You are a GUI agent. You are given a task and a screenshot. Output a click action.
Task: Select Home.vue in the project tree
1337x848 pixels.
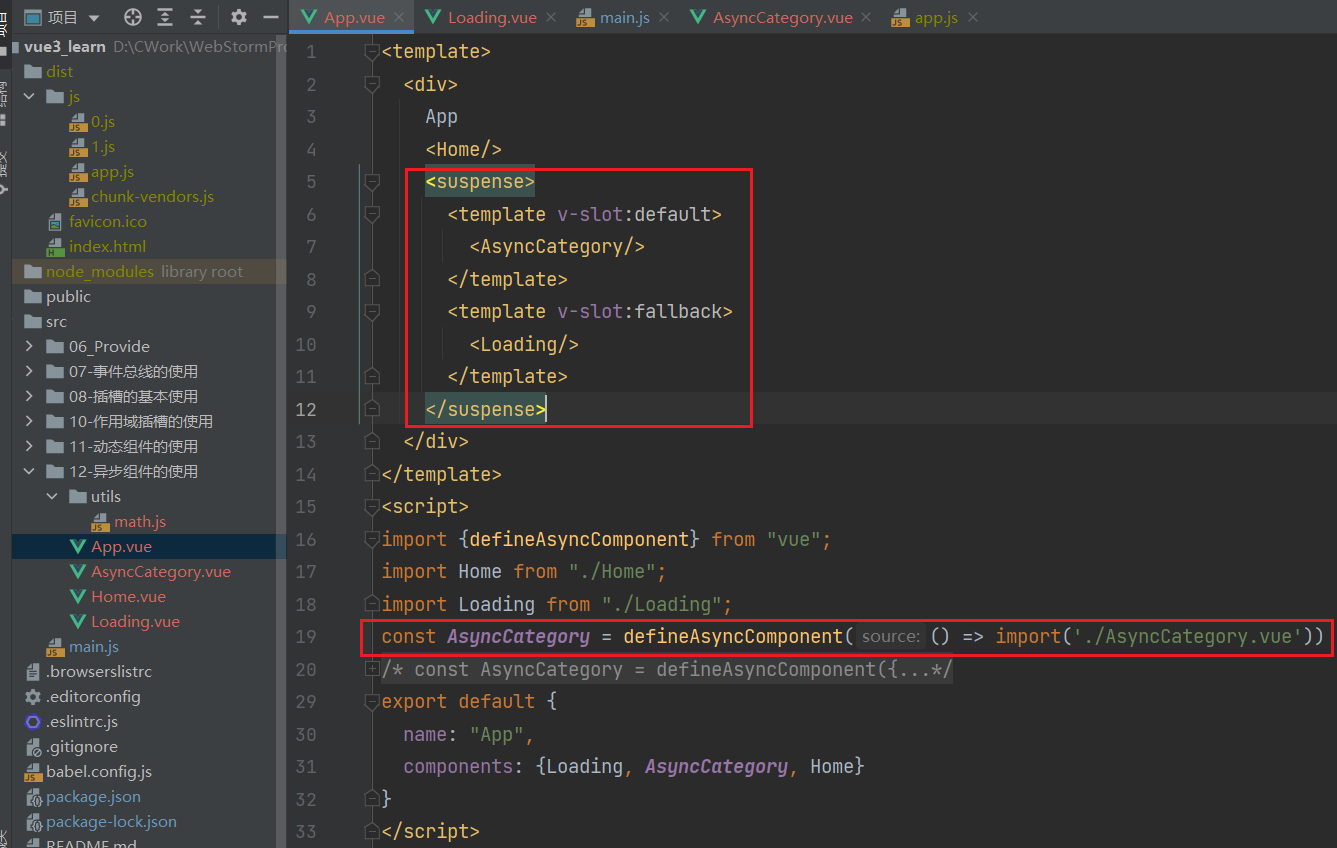tap(128, 596)
